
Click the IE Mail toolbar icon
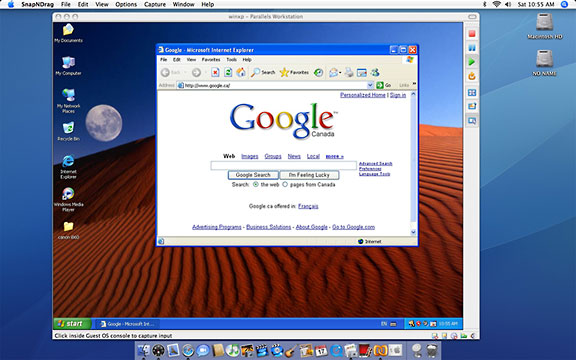pos(333,72)
